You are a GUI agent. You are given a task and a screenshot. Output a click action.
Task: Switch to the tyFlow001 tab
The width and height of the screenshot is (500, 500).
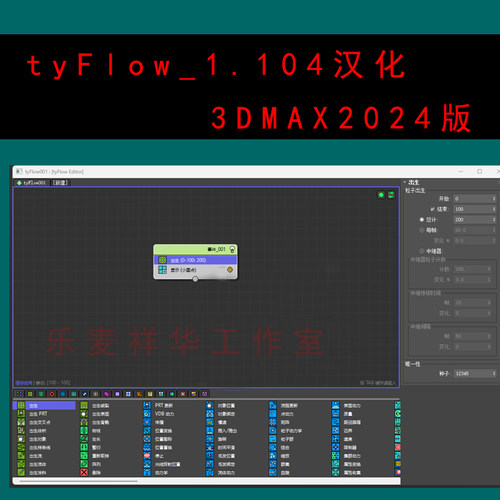[32, 183]
